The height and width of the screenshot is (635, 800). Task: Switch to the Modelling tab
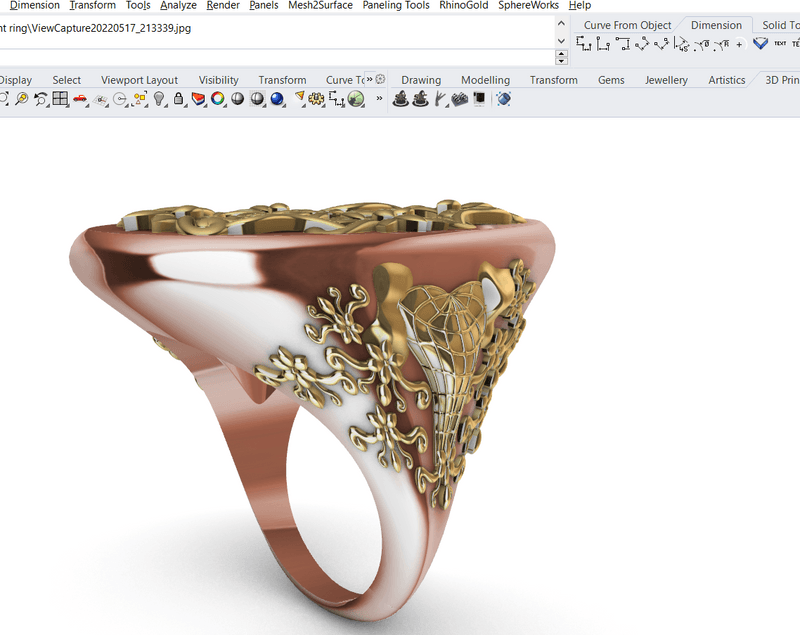tap(485, 80)
